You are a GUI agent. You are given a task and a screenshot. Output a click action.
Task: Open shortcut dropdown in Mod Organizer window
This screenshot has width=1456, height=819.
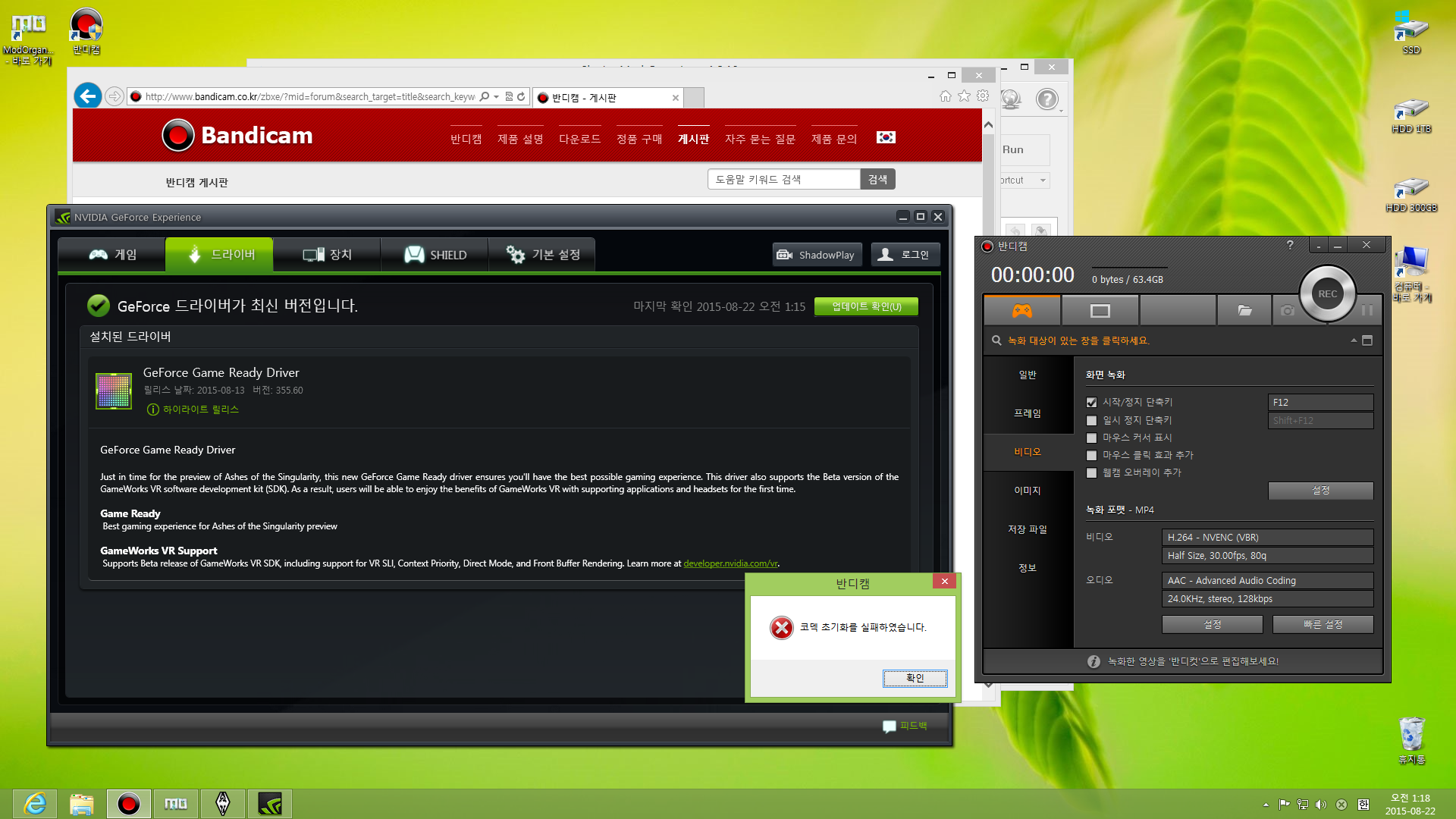[x=1043, y=180]
